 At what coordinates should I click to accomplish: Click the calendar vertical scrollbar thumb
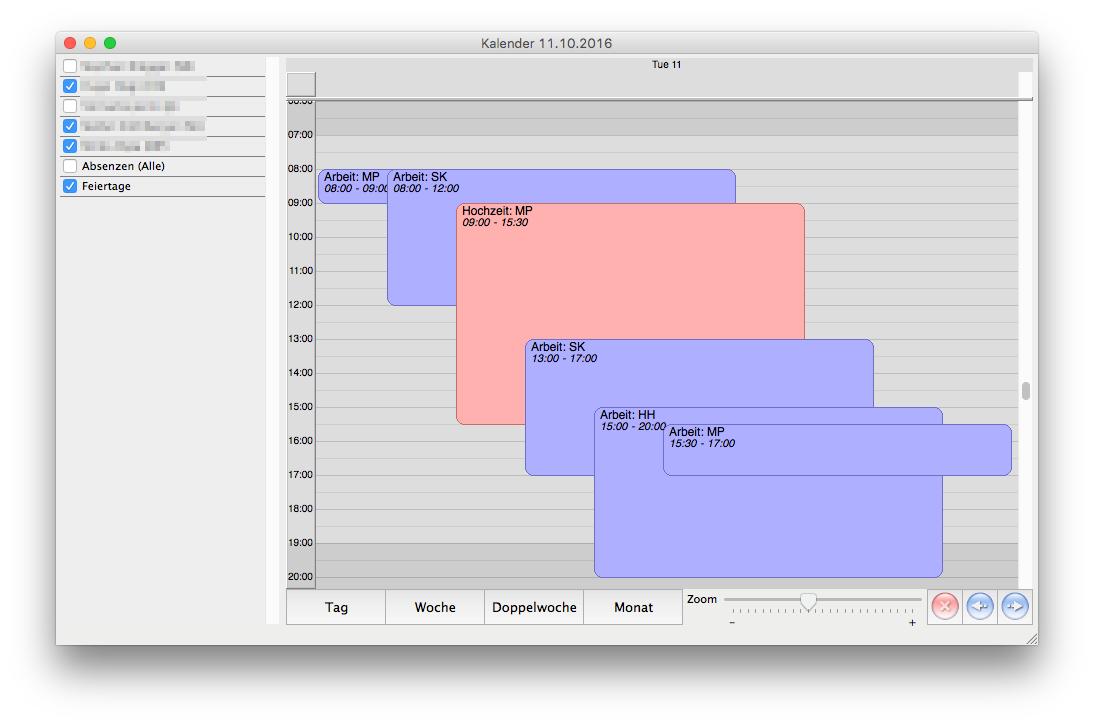1025,390
